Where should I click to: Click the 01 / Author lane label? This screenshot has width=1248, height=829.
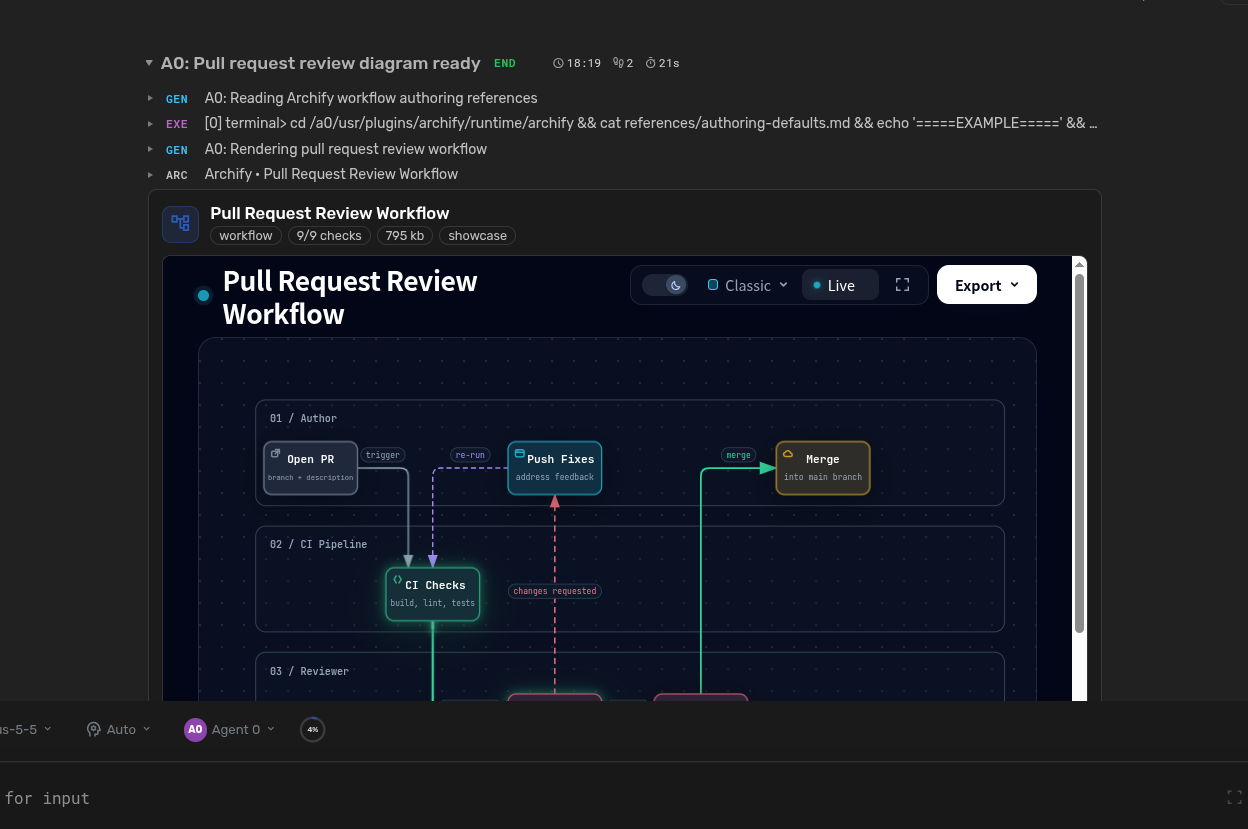coord(303,418)
